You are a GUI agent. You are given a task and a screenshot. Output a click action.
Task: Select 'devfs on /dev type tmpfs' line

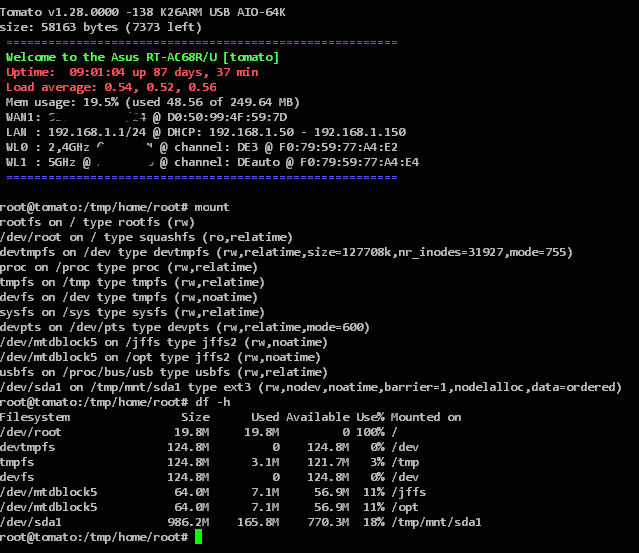129,297
